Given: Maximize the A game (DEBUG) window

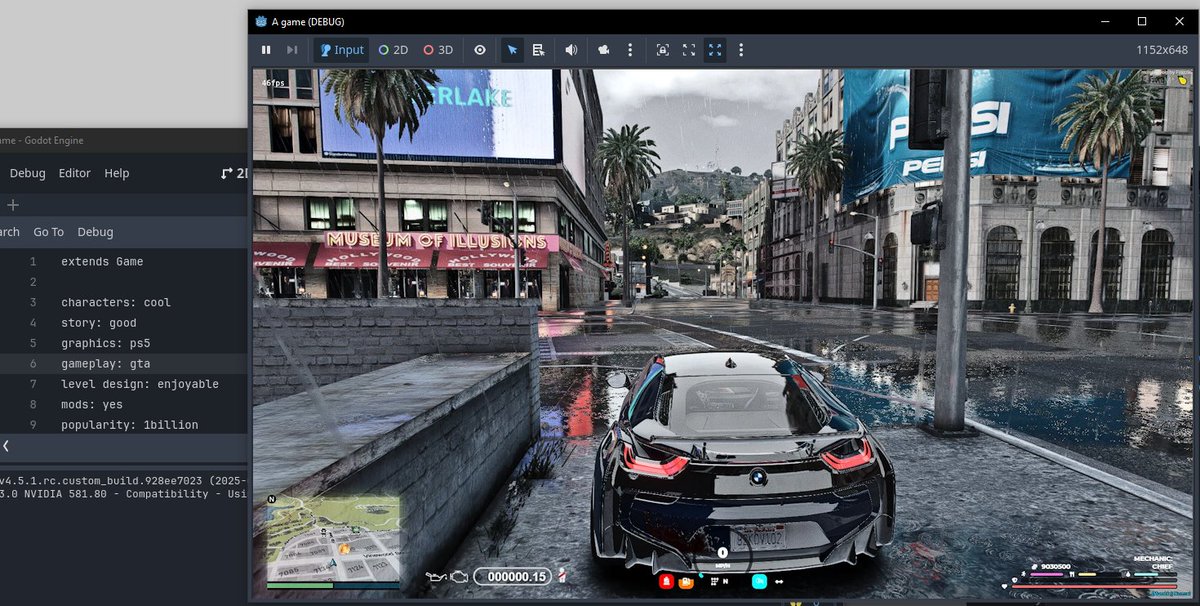Looking at the screenshot, I should 1142,21.
